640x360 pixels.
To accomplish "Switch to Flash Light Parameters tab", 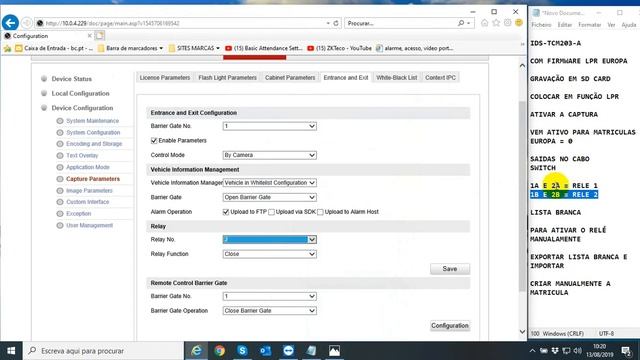I will pos(227,78).
